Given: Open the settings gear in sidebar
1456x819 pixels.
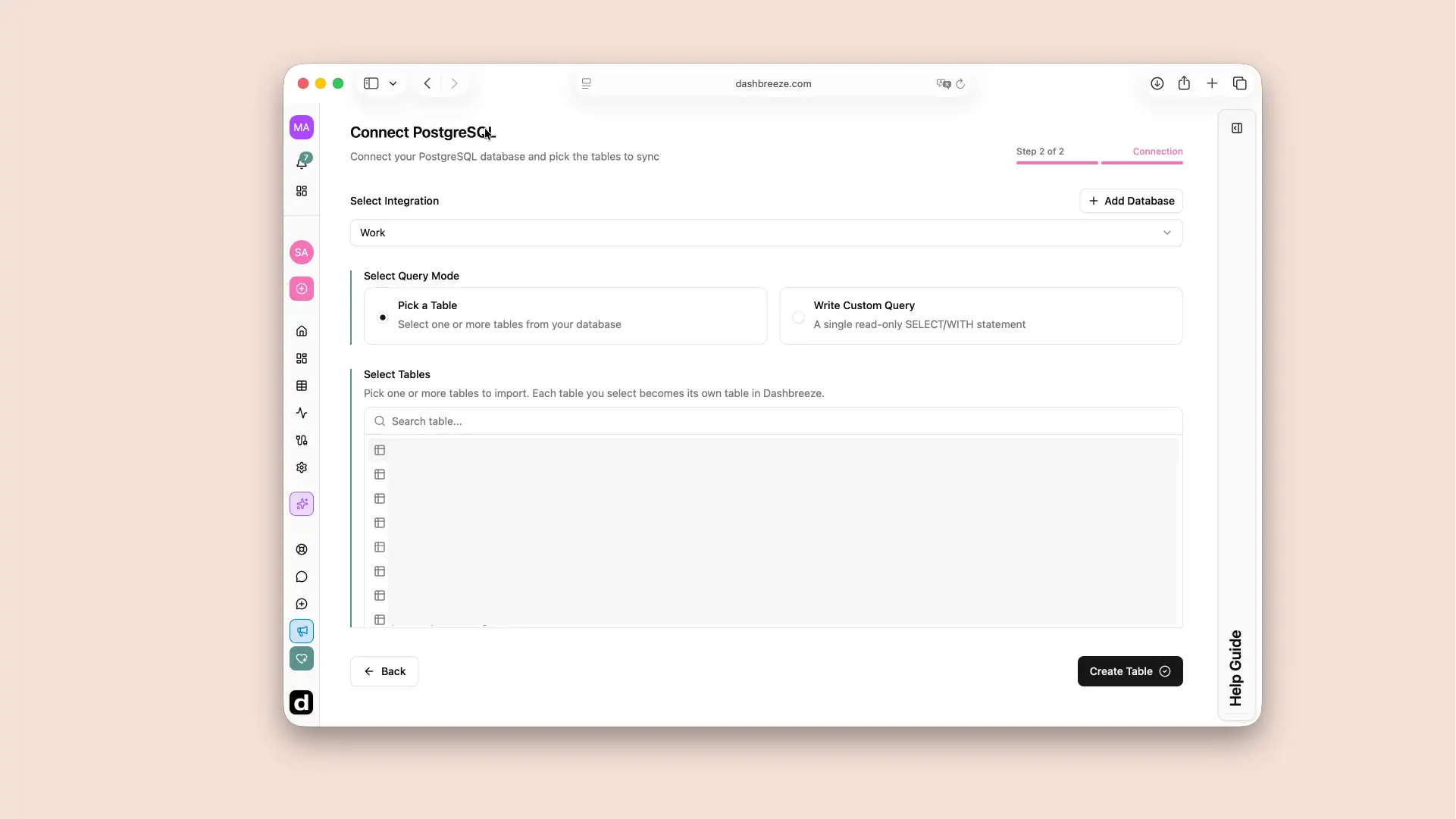Looking at the screenshot, I should click(x=302, y=467).
